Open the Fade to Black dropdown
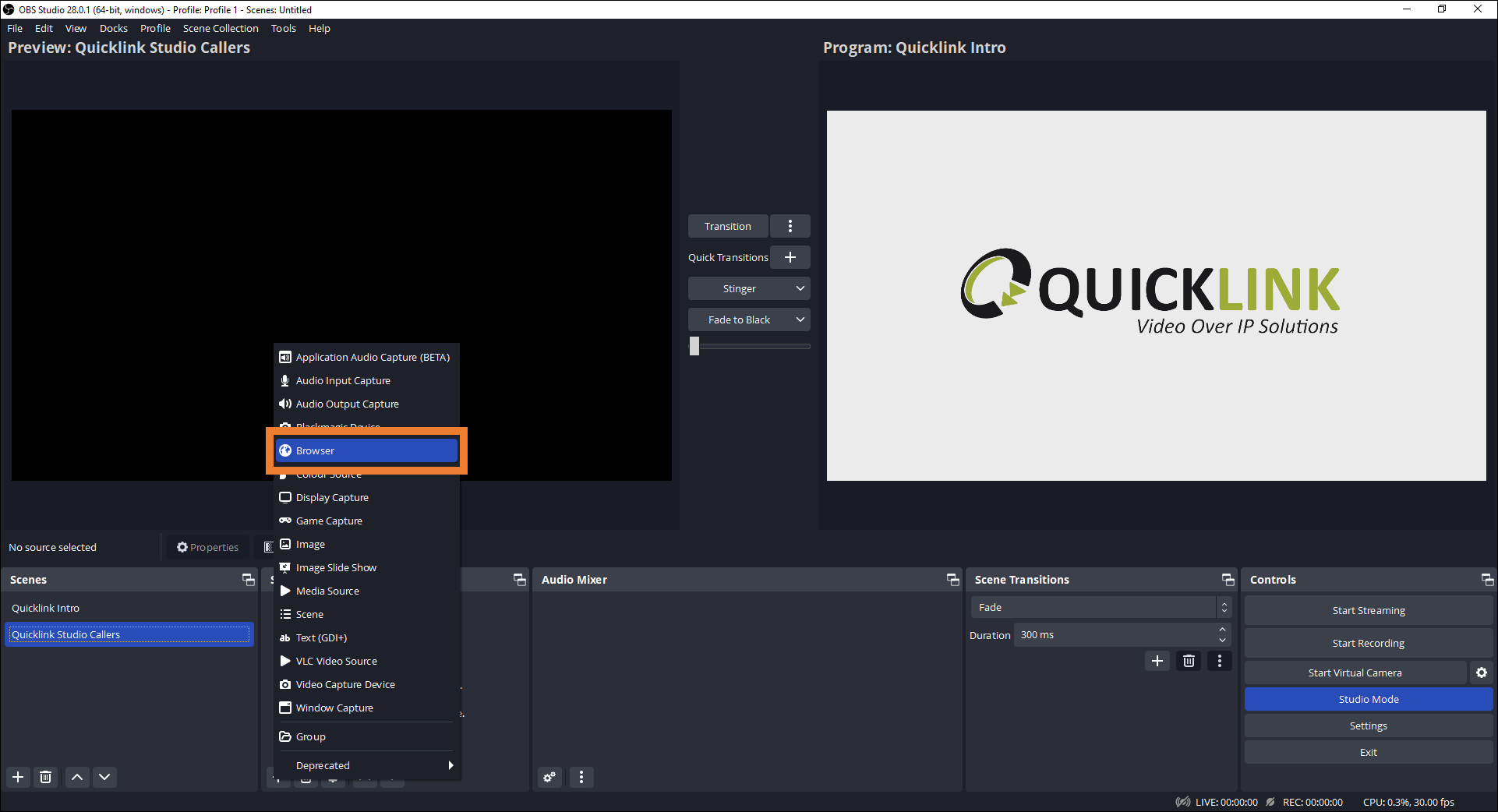The image size is (1498, 812). pyautogui.click(x=749, y=320)
